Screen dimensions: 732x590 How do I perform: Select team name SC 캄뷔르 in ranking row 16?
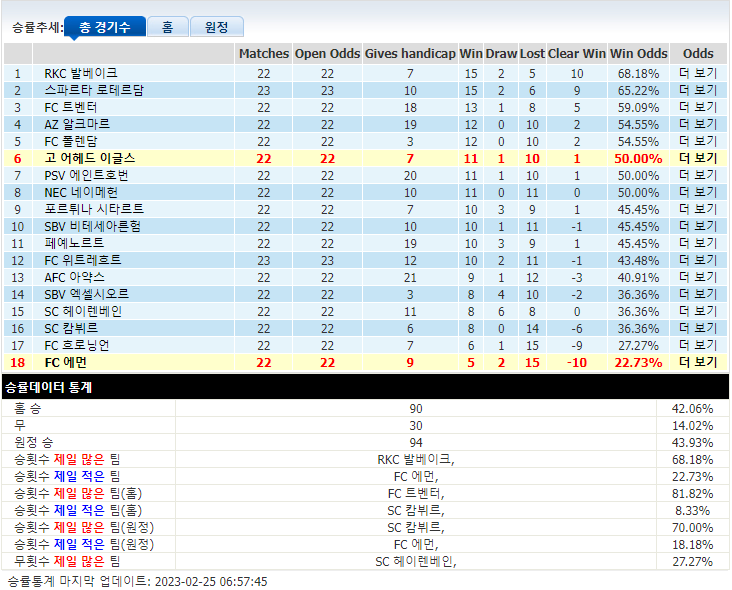(71, 328)
